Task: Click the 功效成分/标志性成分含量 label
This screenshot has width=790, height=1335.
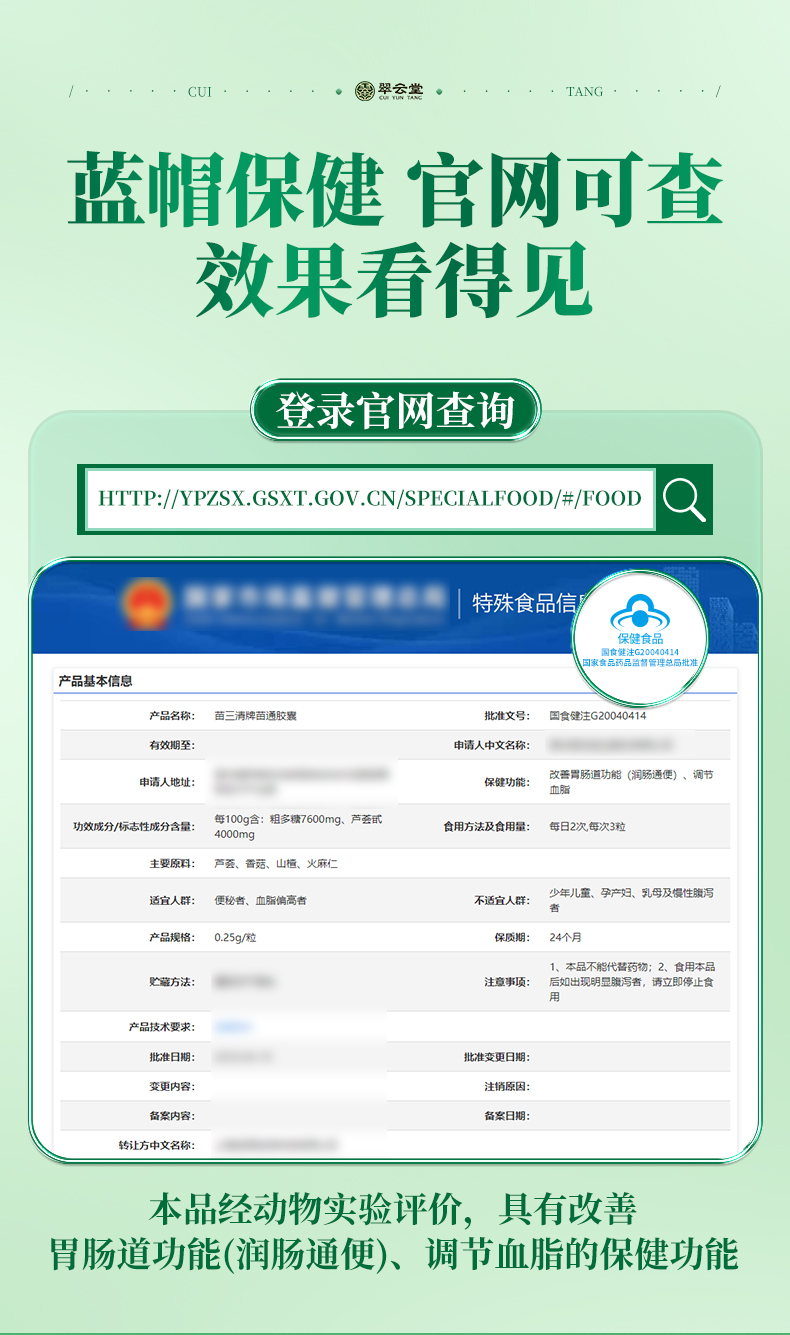Action: pyautogui.click(x=133, y=827)
